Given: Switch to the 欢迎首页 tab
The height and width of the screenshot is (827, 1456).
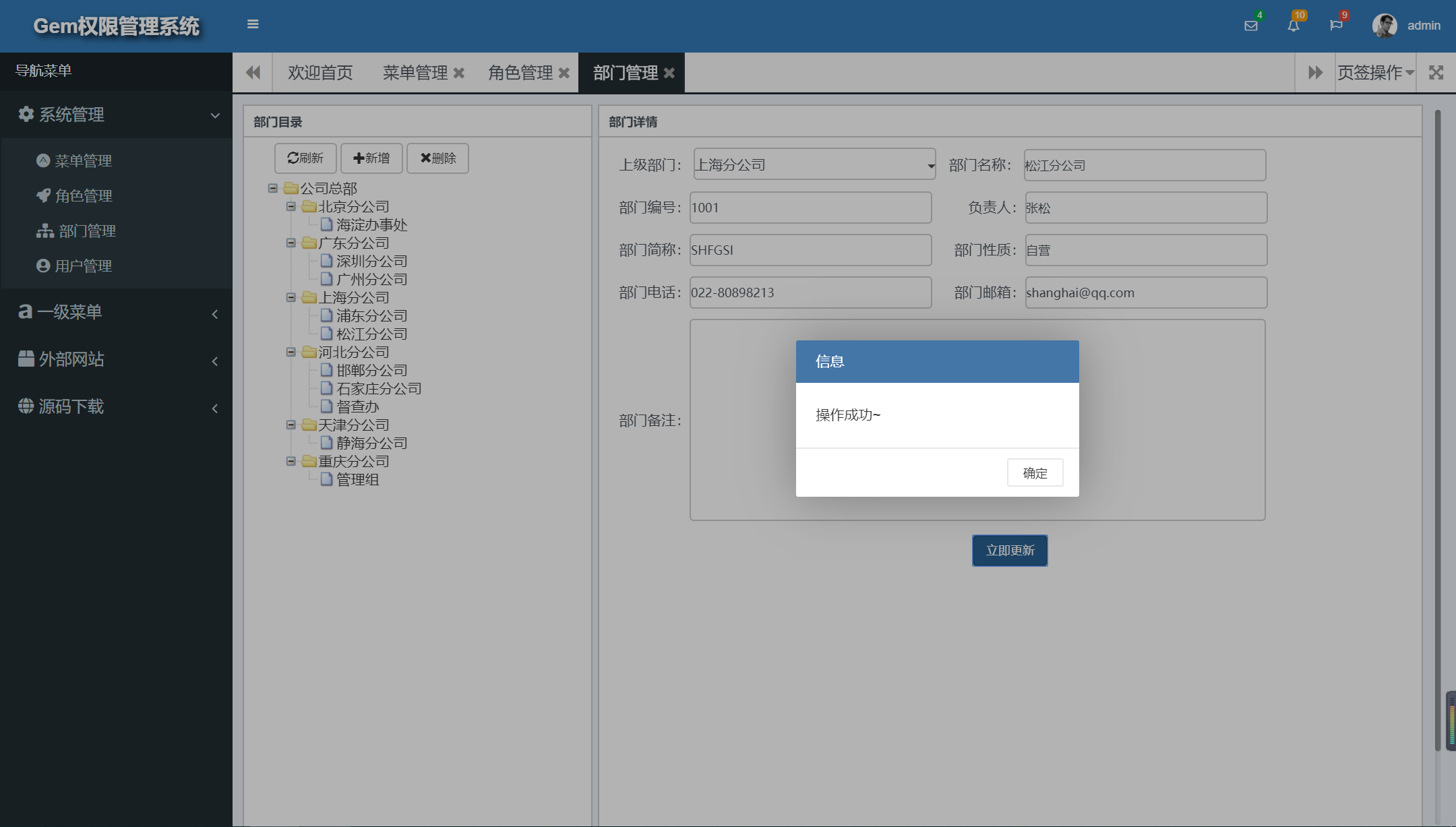Looking at the screenshot, I should click(x=320, y=72).
